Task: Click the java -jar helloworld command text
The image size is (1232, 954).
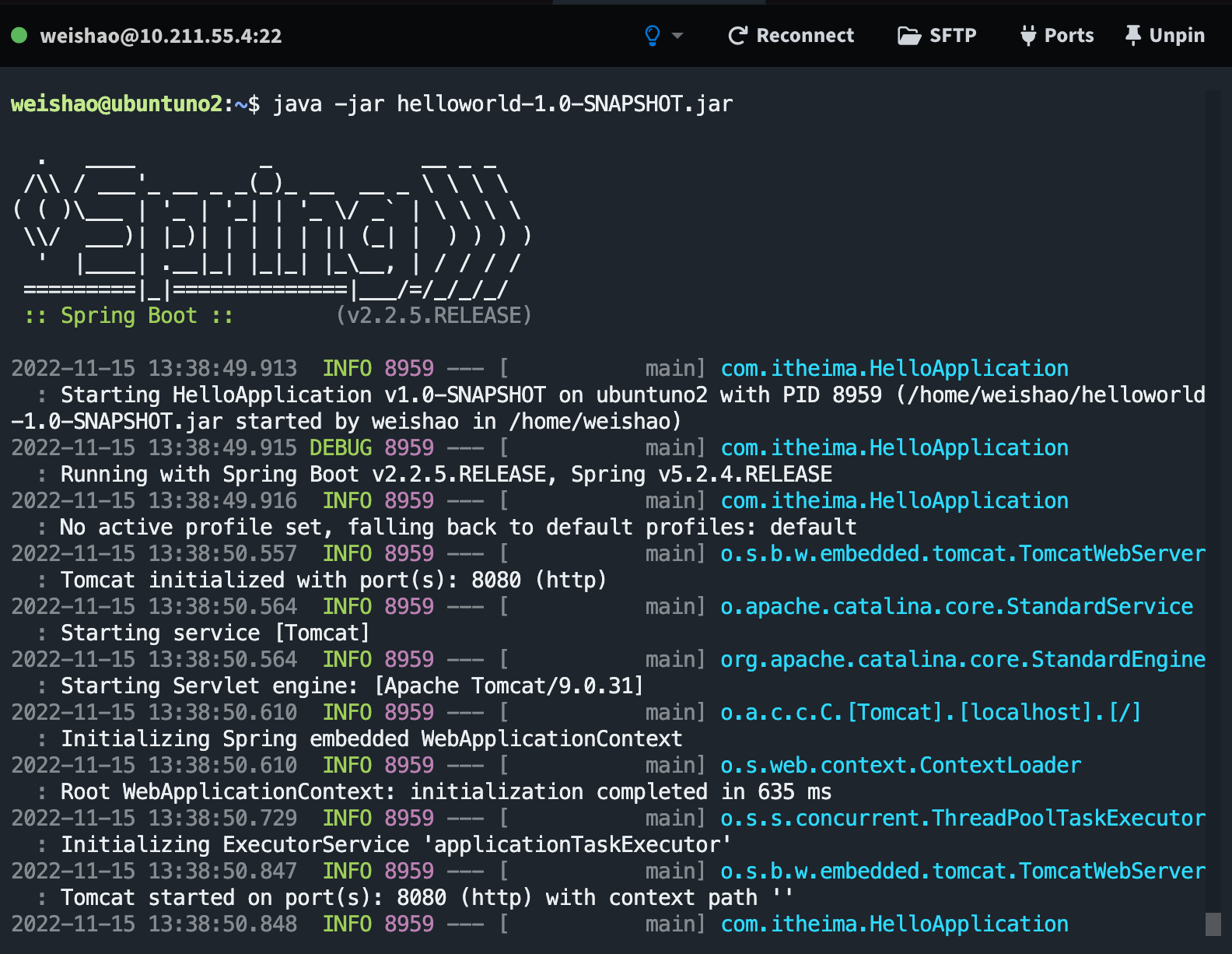Action: tap(502, 104)
